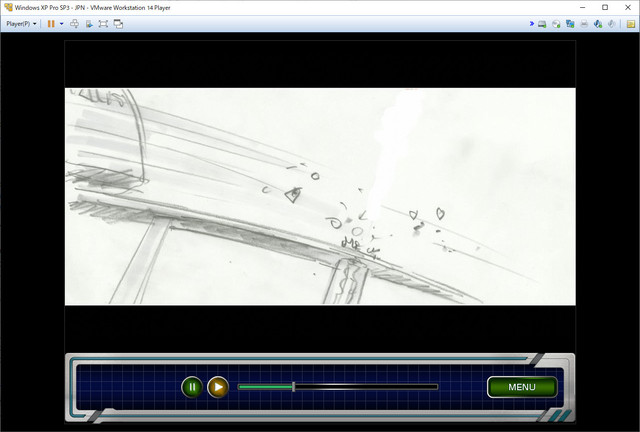Image resolution: width=640 pixels, height=432 pixels.
Task: Click the storyboard sketch video frame
Action: pos(320,196)
